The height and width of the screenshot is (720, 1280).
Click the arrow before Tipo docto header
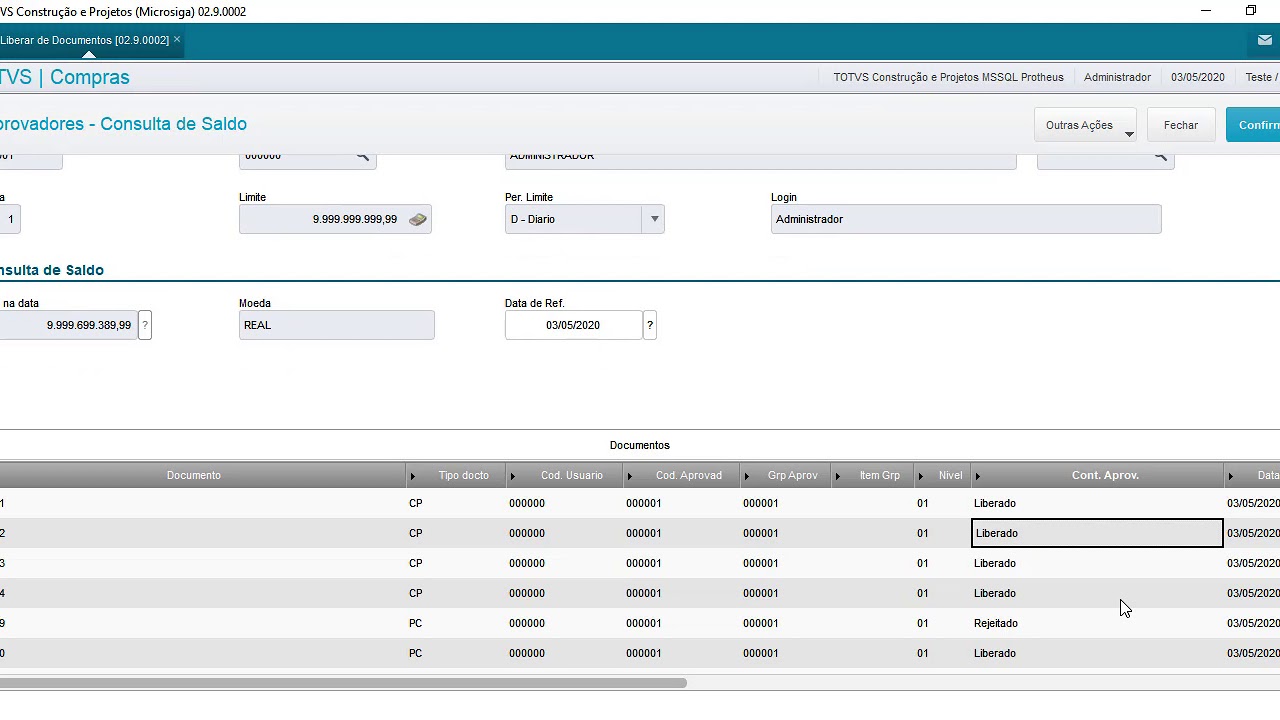point(412,476)
